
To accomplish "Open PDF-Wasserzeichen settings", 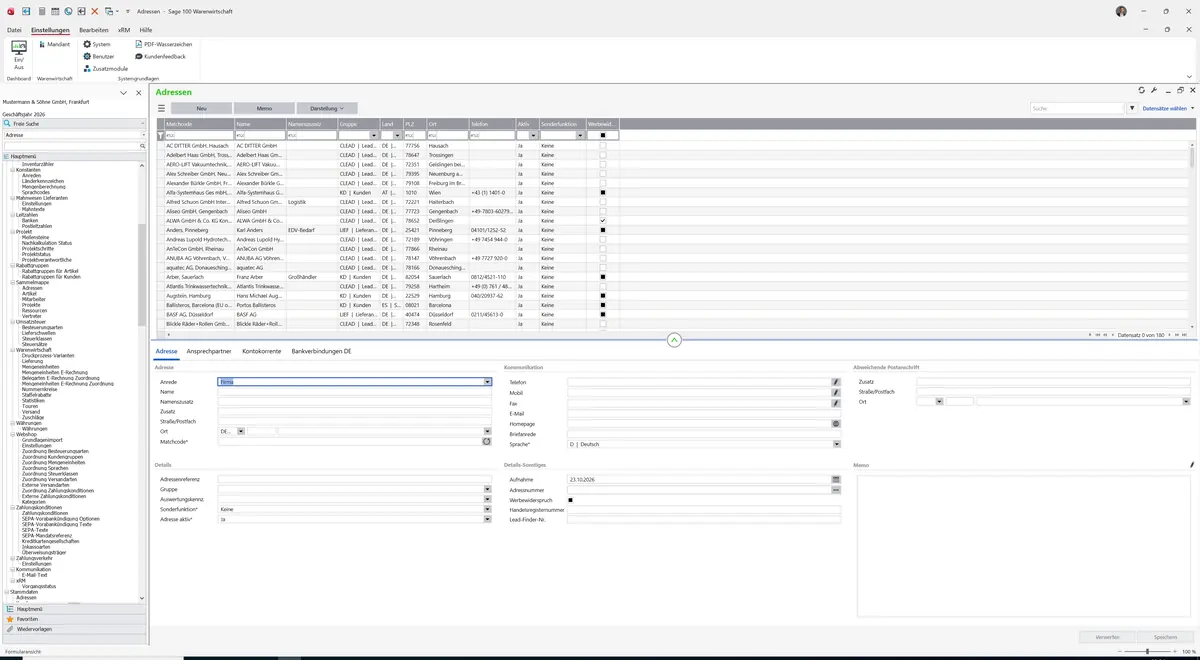I will point(163,45).
